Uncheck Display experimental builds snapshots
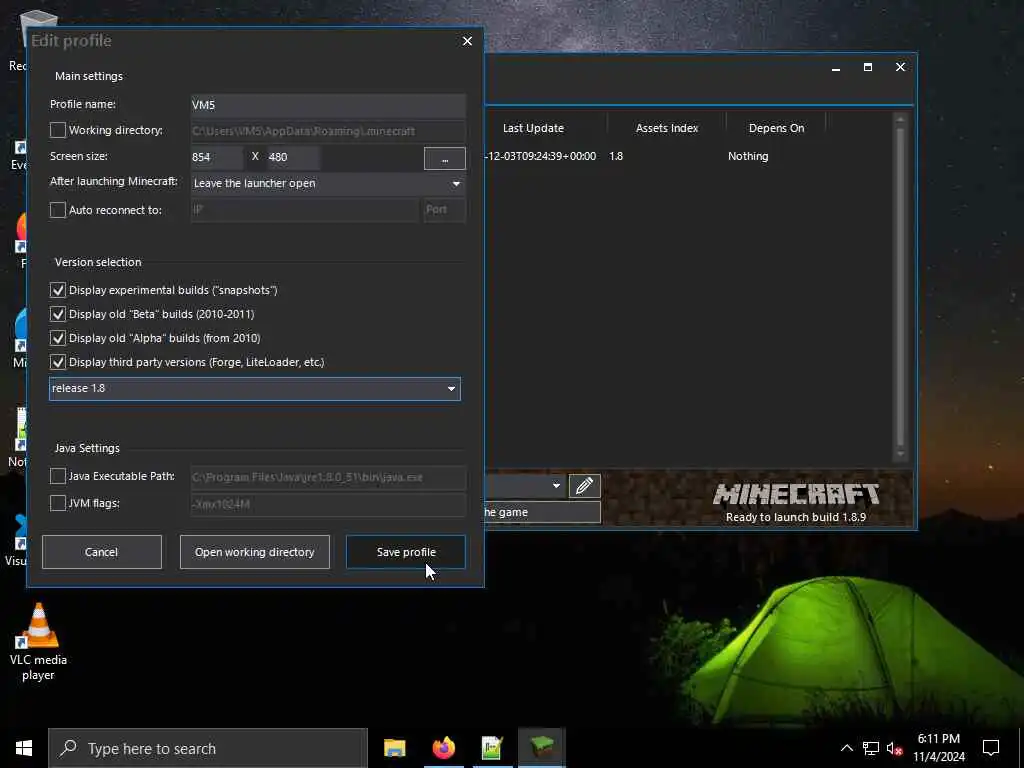Screen dimensions: 1024x768 pos(57,290)
